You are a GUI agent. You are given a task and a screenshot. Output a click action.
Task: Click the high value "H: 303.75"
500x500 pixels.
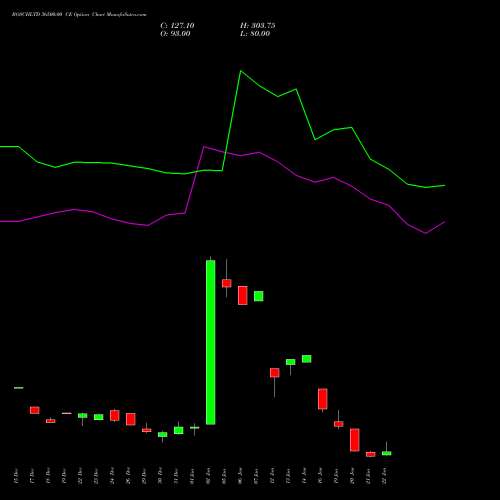tap(258, 26)
